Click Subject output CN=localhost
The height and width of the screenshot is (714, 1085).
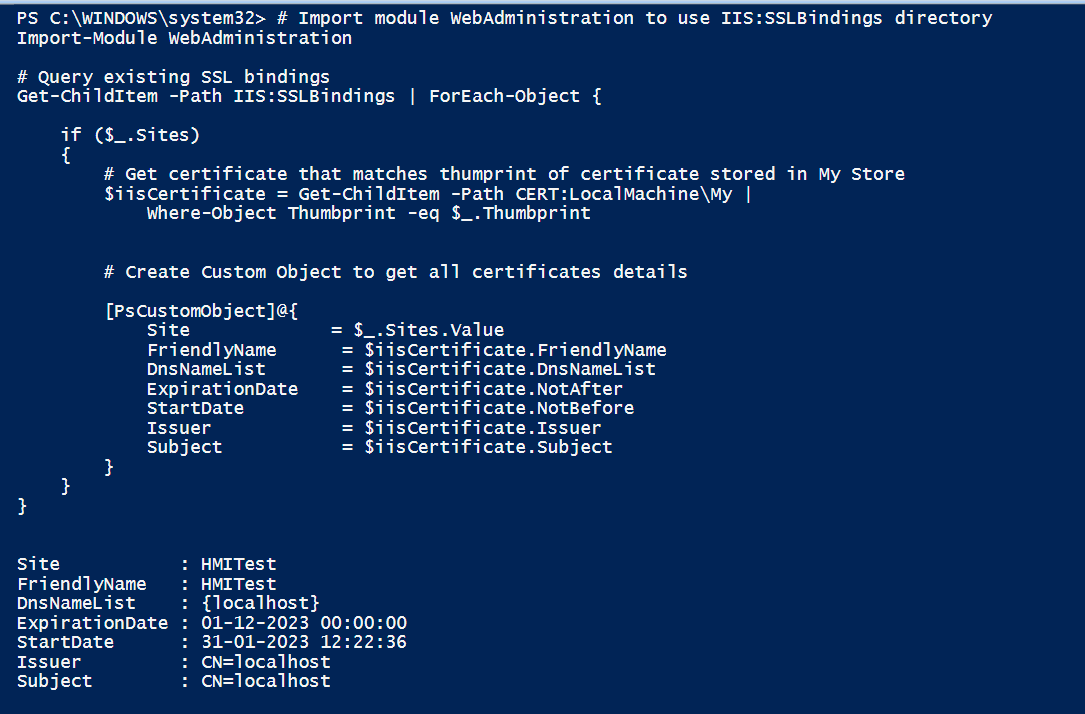tap(266, 681)
